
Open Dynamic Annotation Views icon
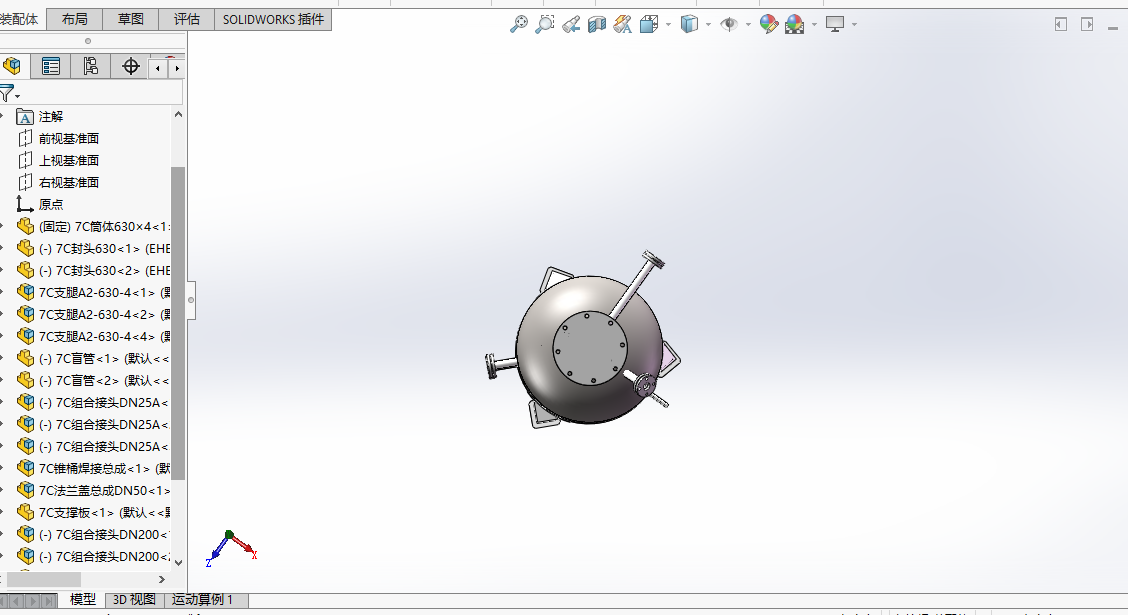point(623,24)
